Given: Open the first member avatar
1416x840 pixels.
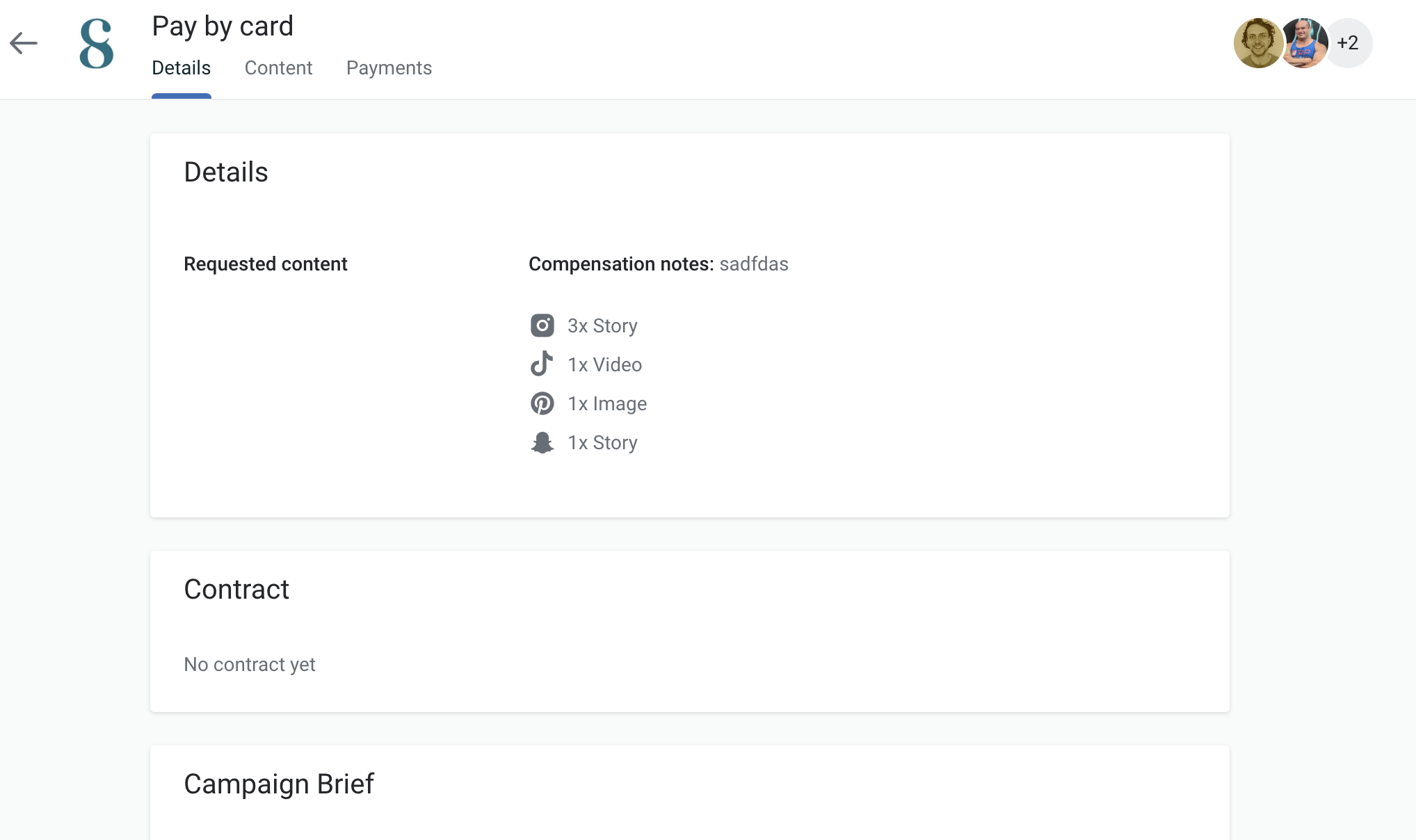Looking at the screenshot, I should click(1258, 43).
